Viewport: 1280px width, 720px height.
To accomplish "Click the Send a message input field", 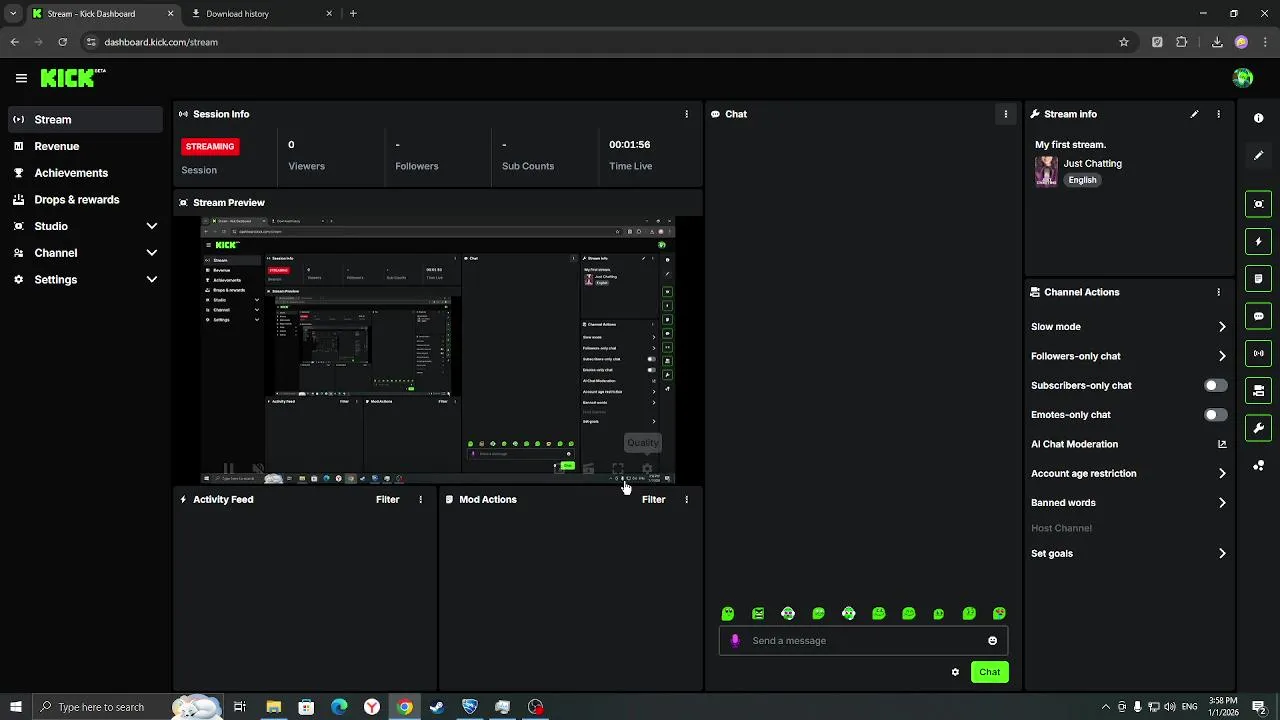I will coord(864,641).
